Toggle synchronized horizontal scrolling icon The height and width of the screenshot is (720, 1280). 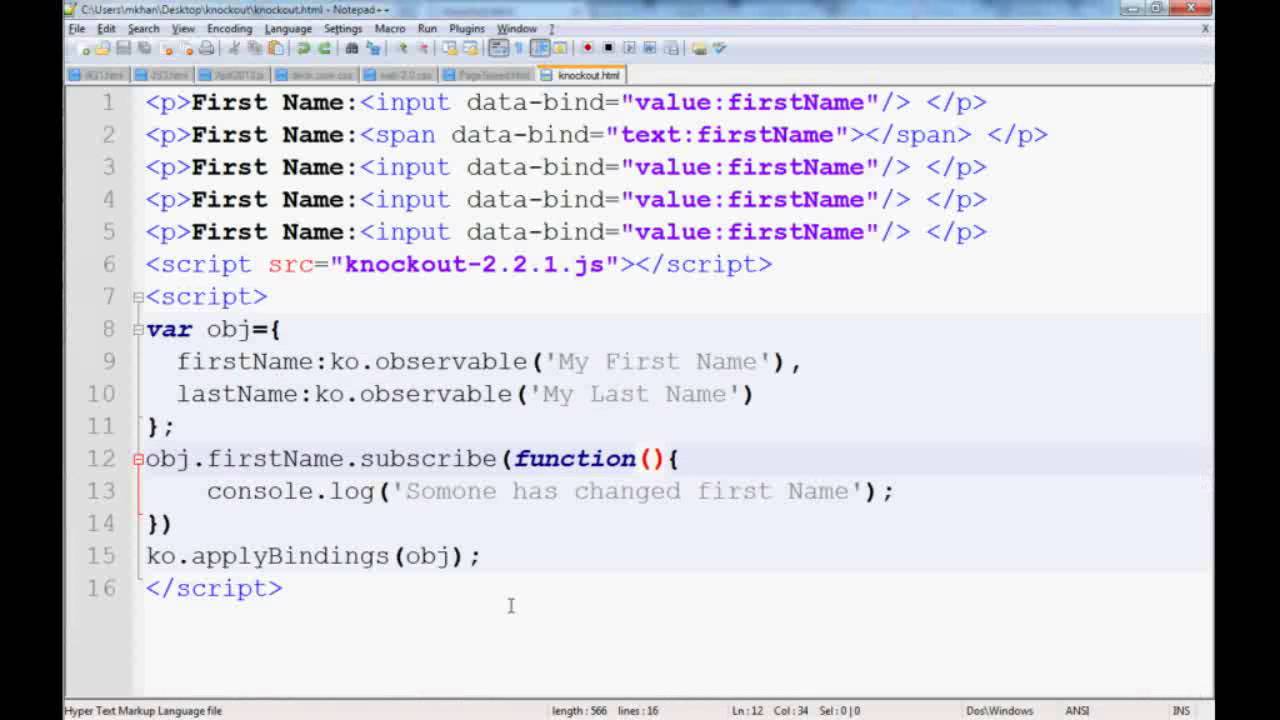point(470,48)
